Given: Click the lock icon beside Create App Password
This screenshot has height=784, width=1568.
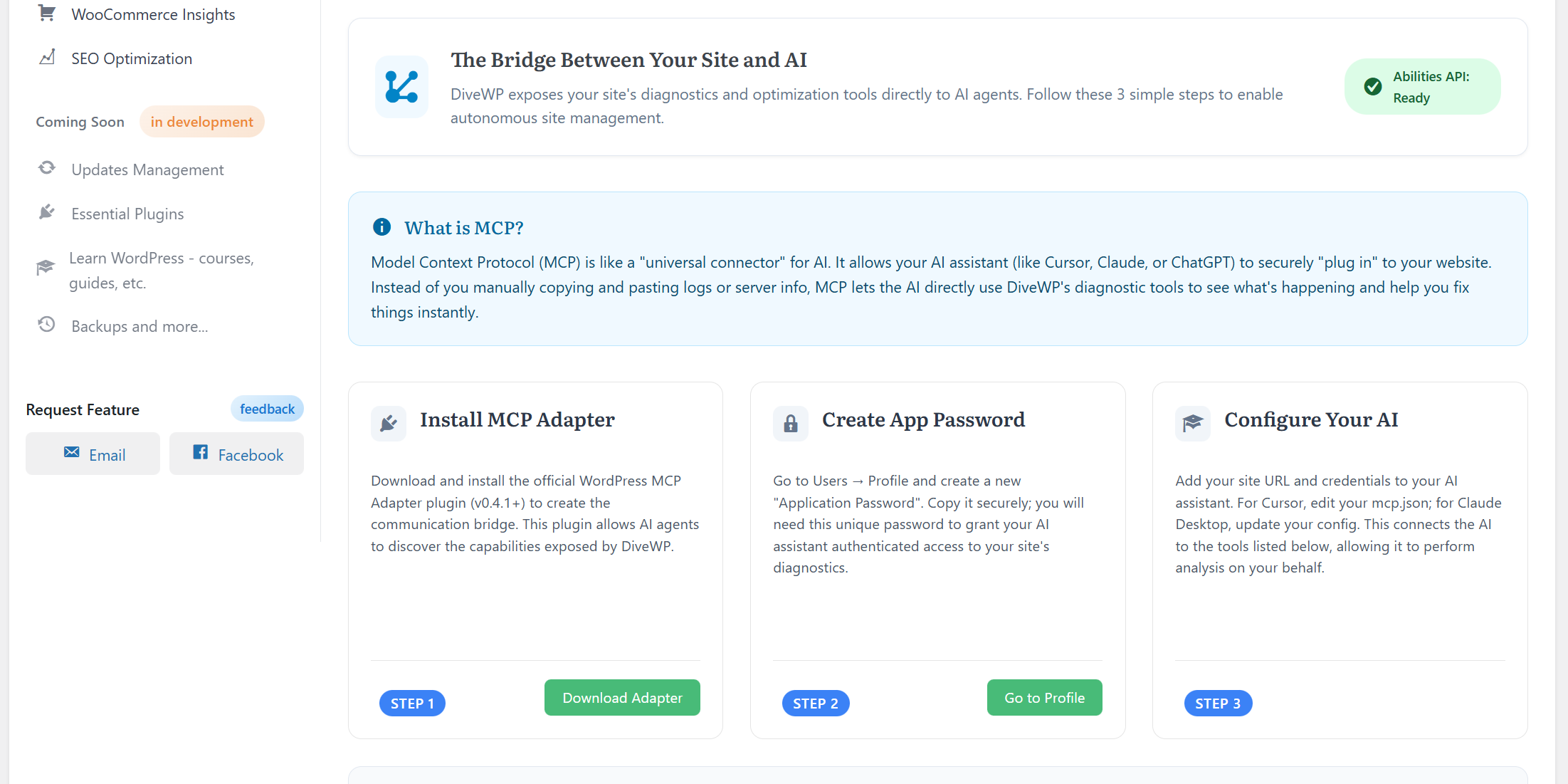Looking at the screenshot, I should click(x=790, y=424).
